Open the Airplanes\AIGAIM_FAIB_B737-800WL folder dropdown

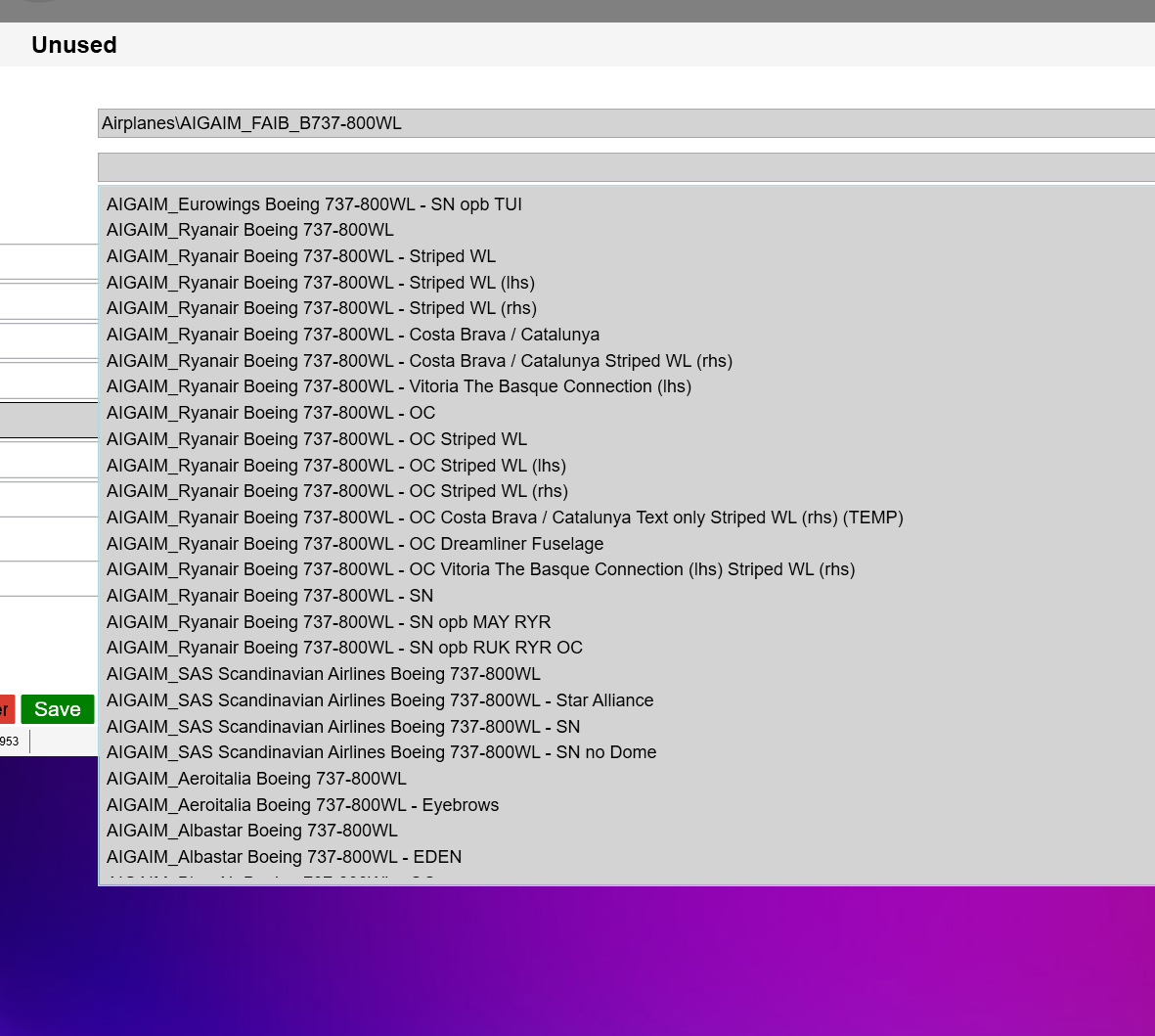click(626, 123)
